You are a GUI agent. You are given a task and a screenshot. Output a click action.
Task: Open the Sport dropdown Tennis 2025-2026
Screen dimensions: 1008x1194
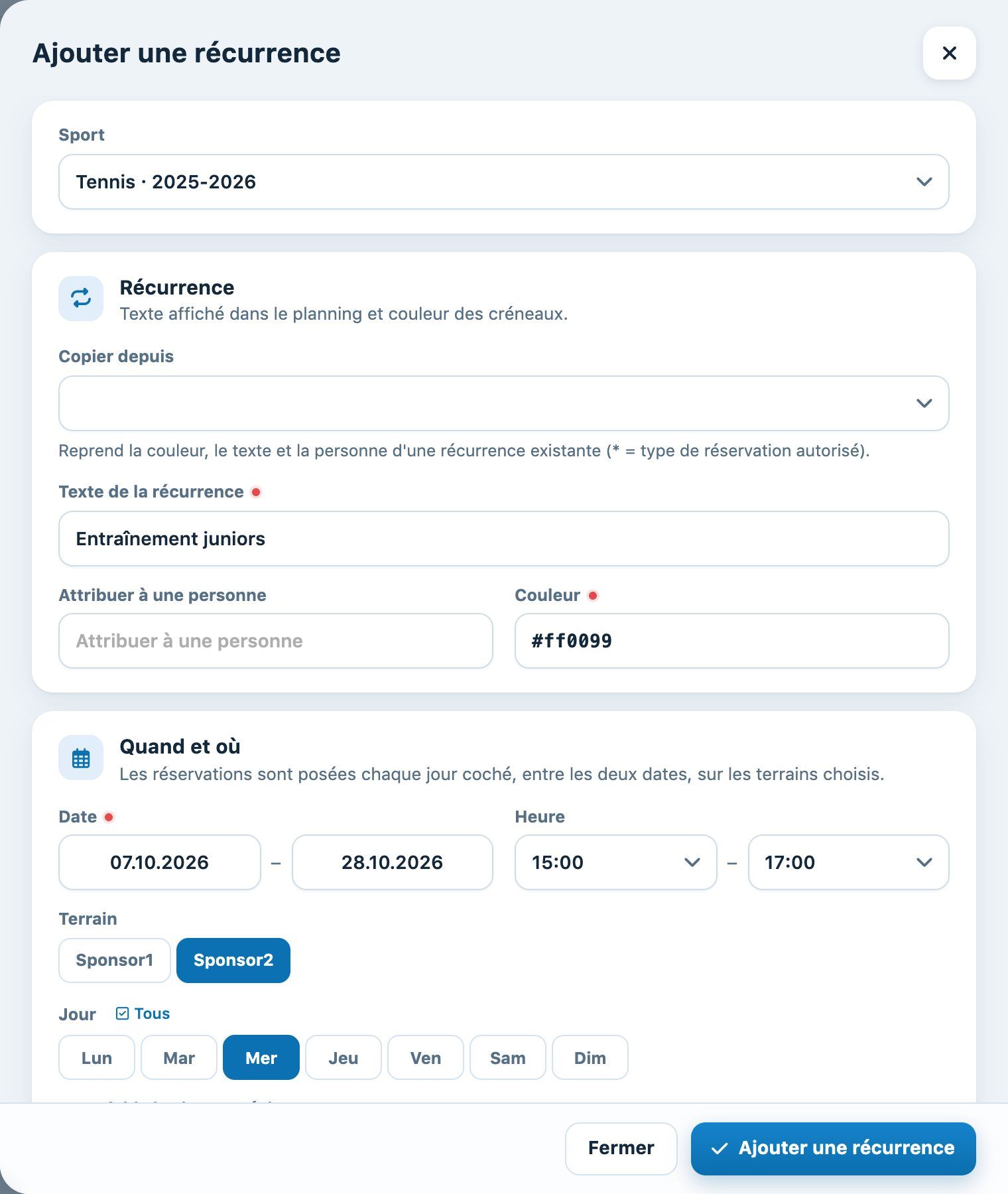click(504, 182)
